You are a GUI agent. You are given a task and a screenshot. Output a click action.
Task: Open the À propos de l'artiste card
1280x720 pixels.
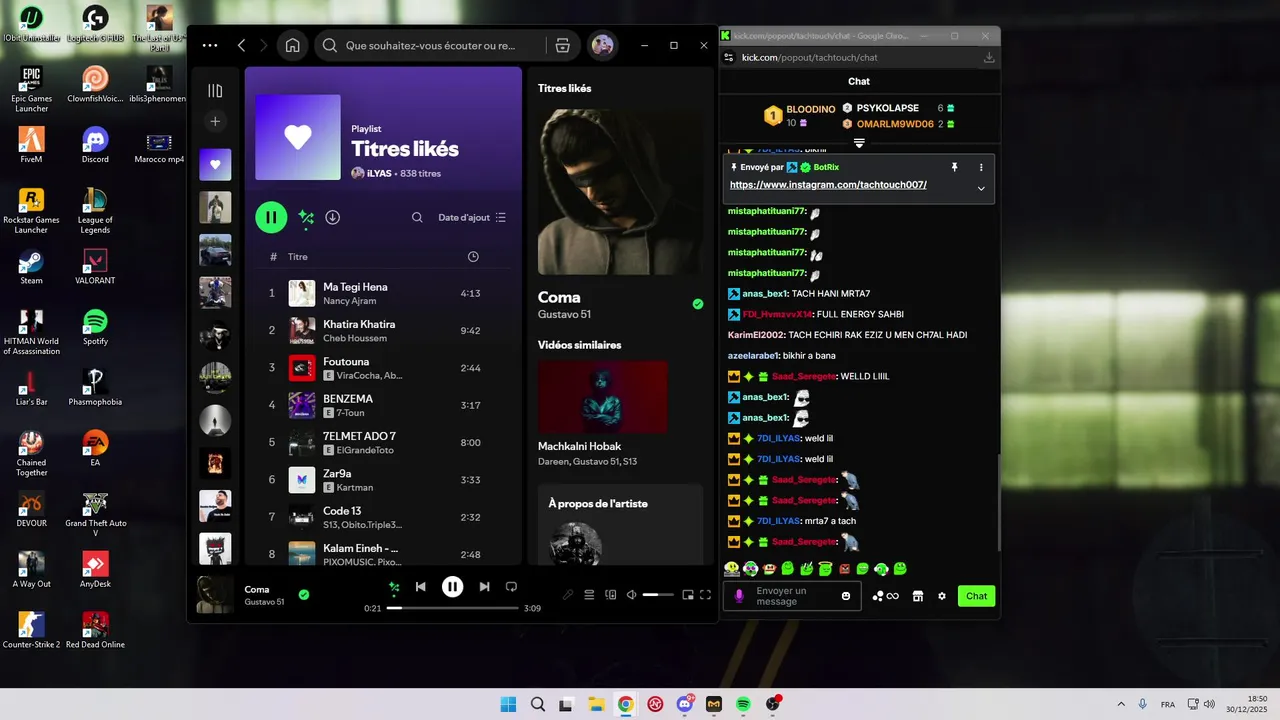click(620, 525)
